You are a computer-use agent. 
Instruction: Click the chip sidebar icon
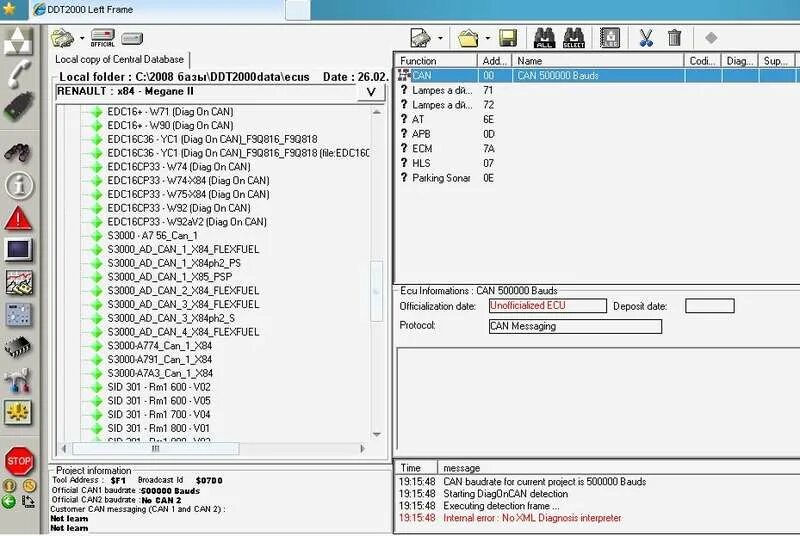(x=18, y=347)
